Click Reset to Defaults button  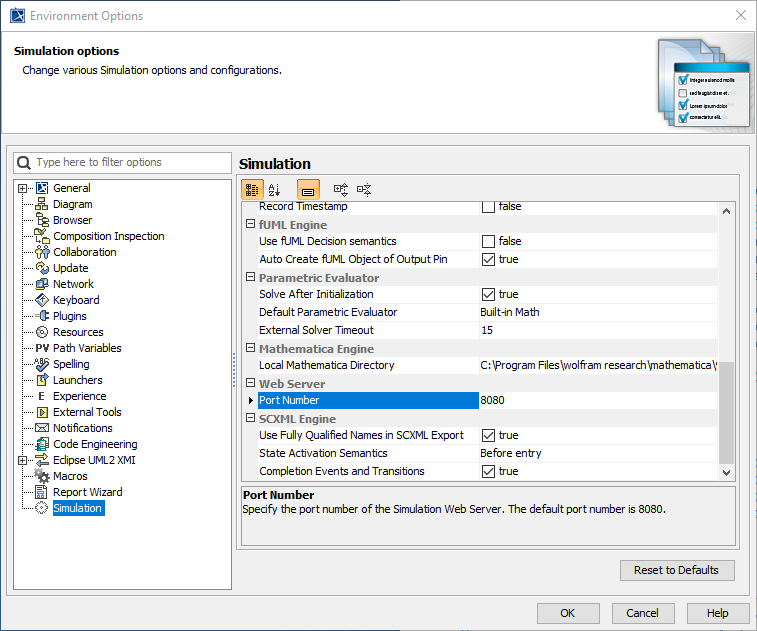pyautogui.click(x=677, y=570)
